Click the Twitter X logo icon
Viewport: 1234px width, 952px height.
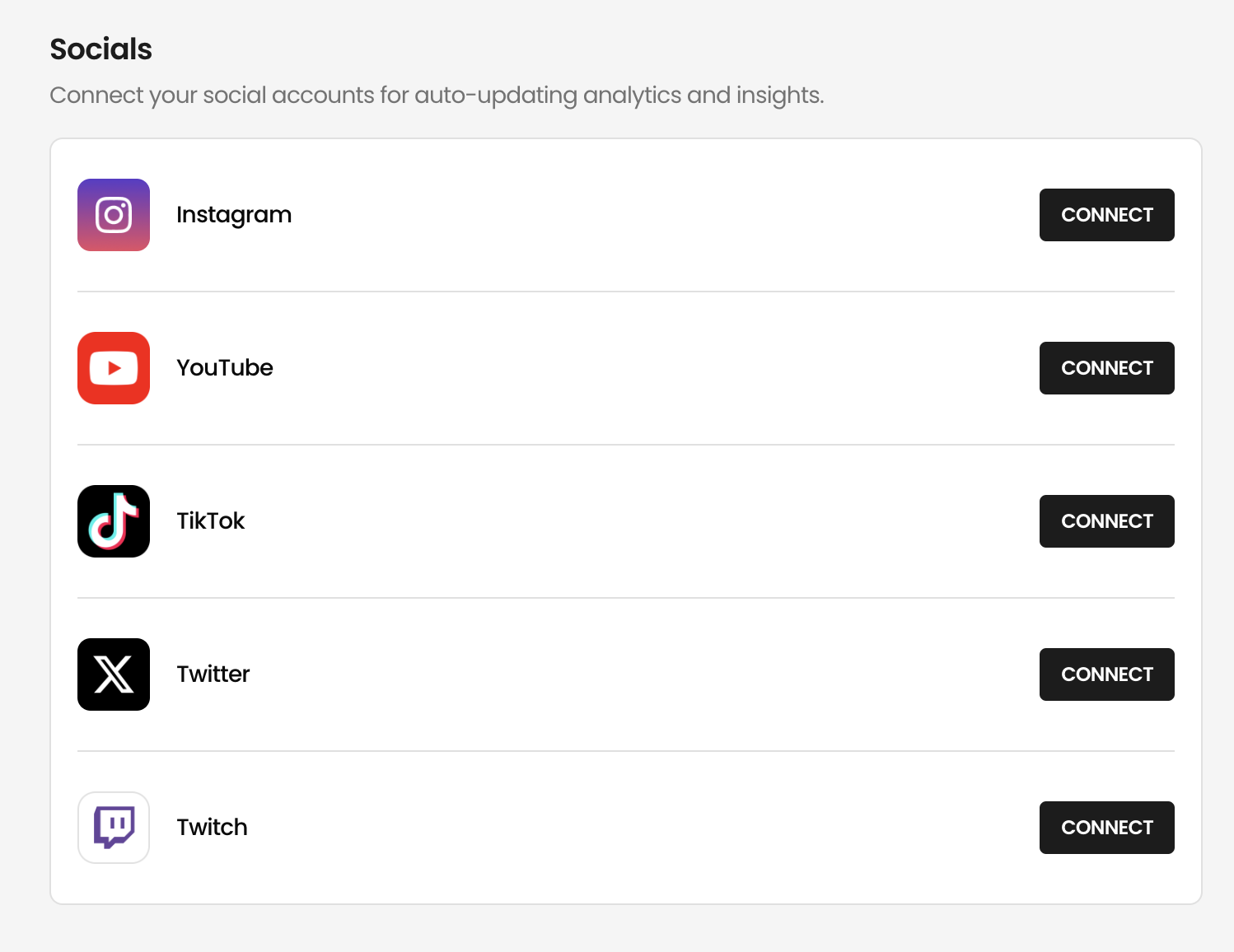114,674
